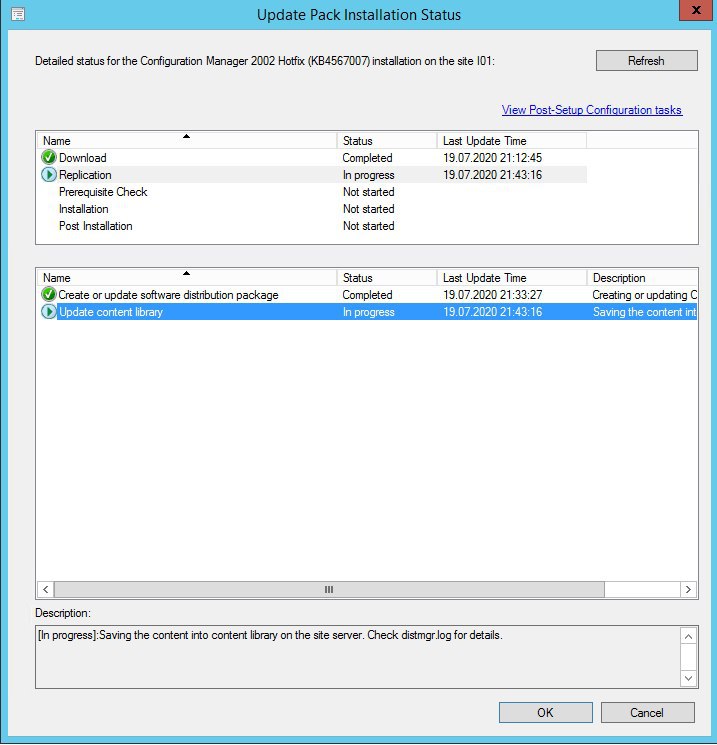Click the Completed status of Download
The width and height of the screenshot is (717, 745).
coord(367,158)
